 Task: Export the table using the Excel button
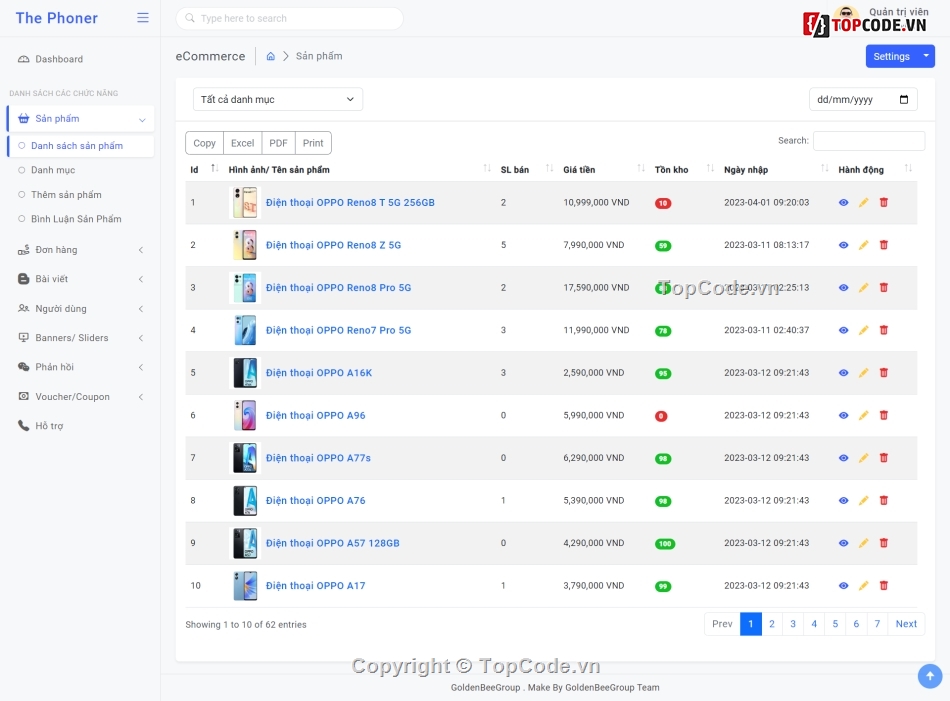[243, 143]
